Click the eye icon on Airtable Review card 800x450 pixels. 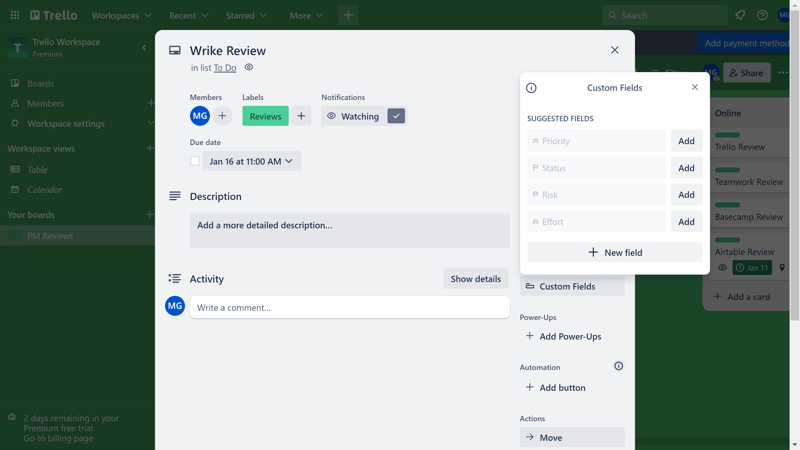722,267
